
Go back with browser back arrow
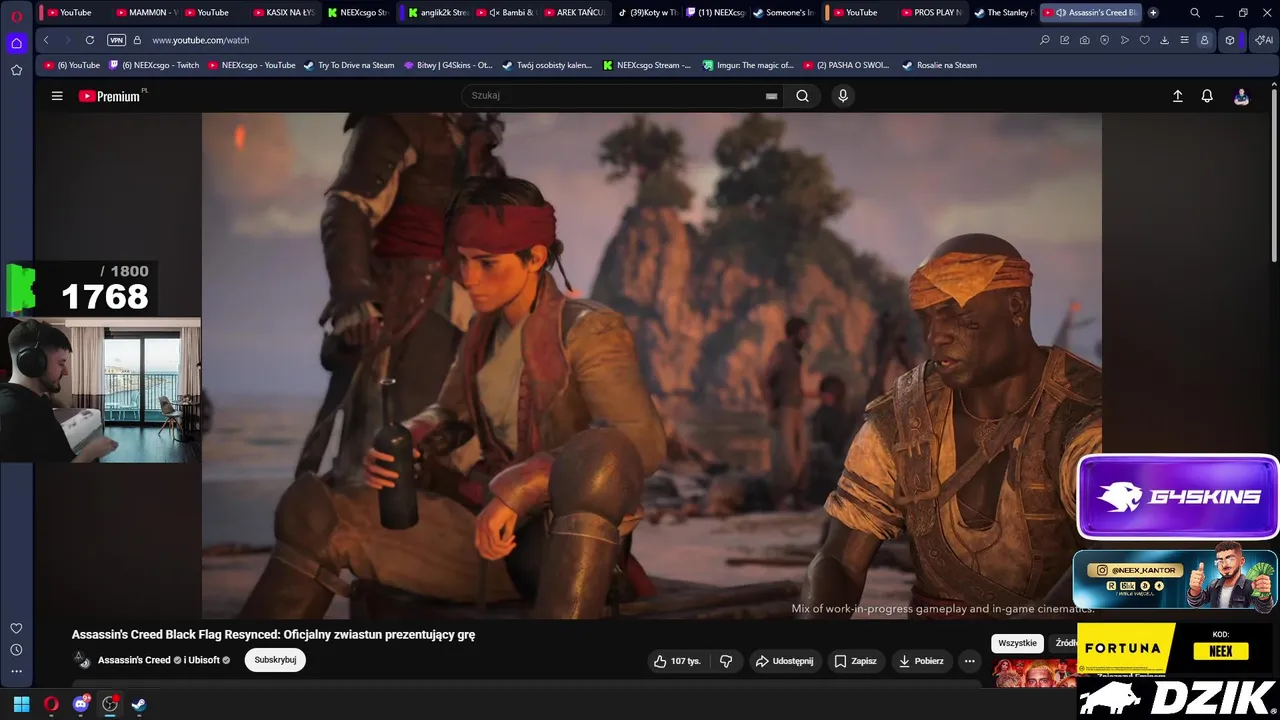(x=46, y=40)
